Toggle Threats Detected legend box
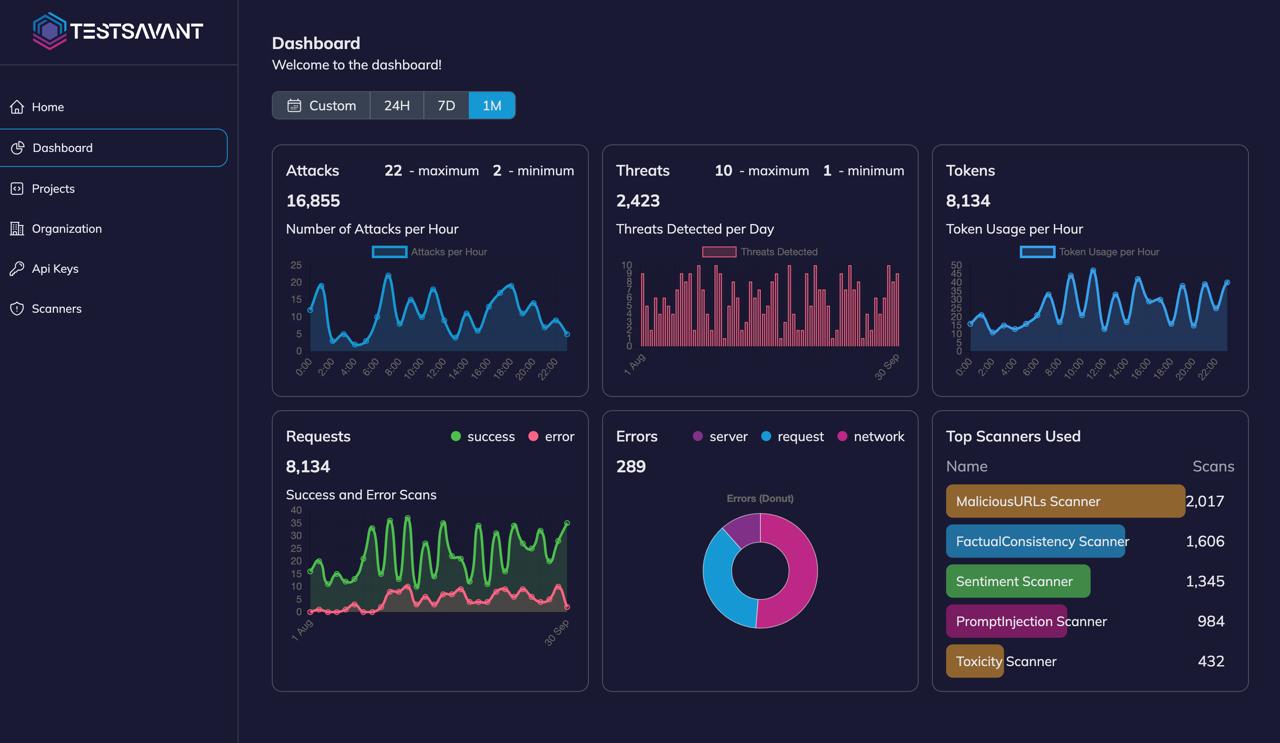Screen dimensions: 1280x743 tap(719, 252)
